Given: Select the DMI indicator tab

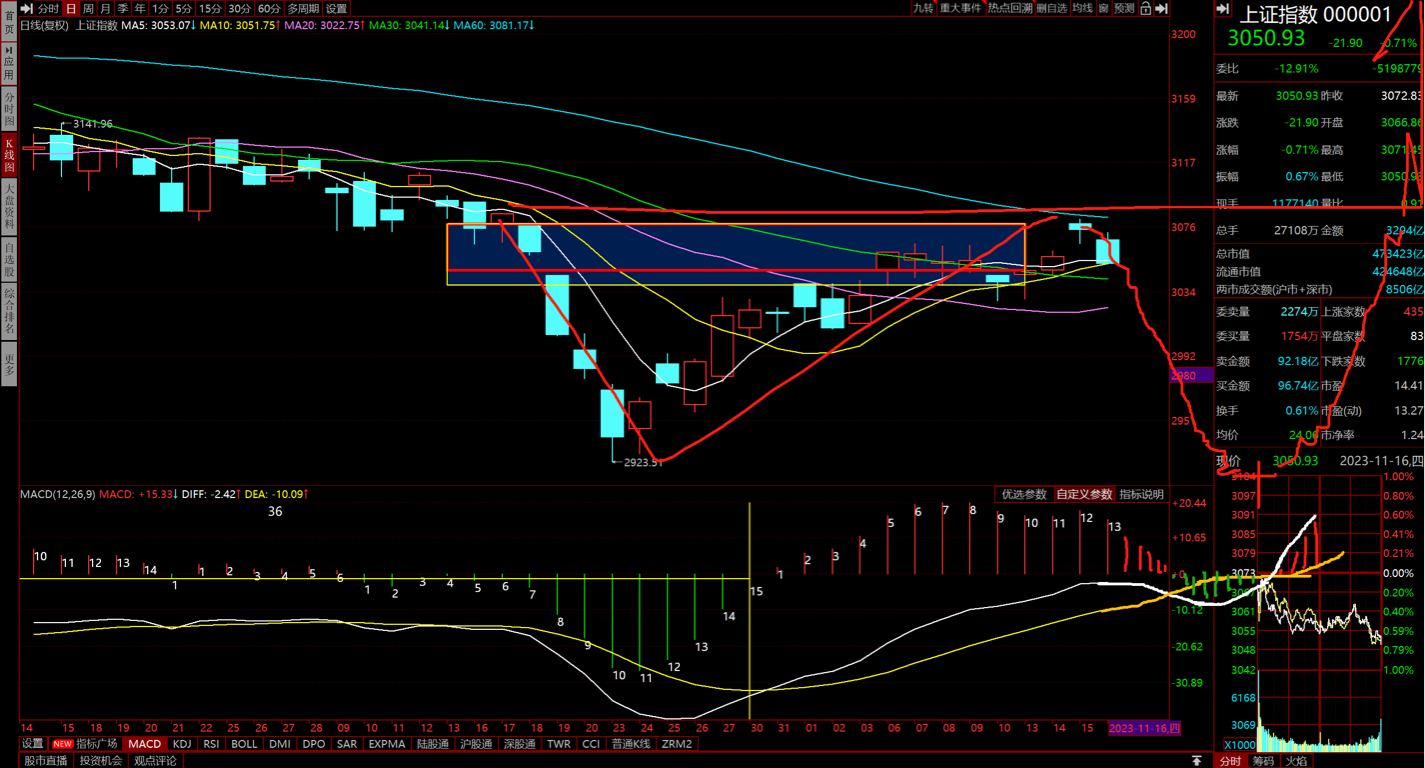Looking at the screenshot, I should pyautogui.click(x=280, y=744).
